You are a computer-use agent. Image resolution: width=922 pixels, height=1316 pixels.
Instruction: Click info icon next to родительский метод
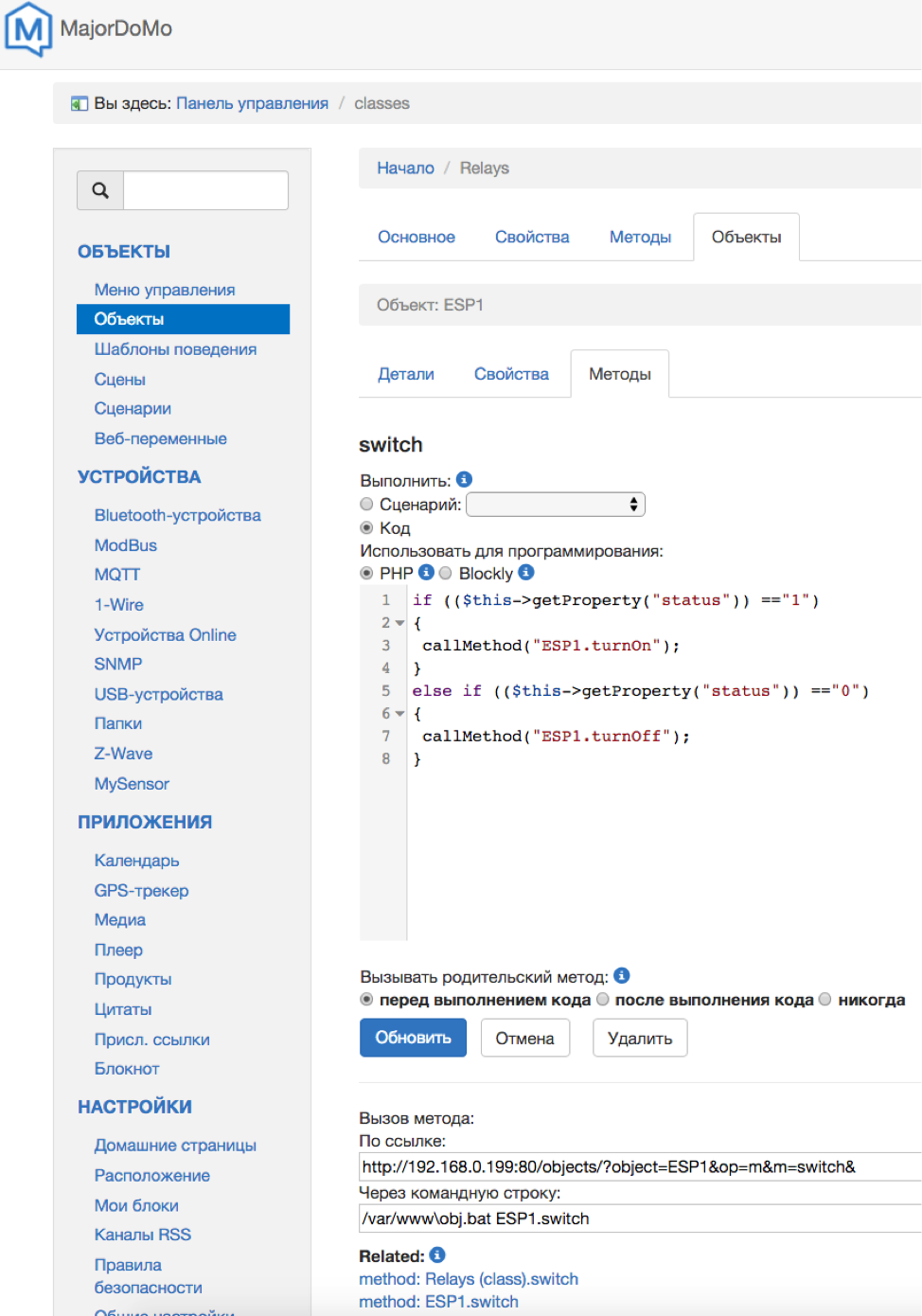tap(622, 976)
